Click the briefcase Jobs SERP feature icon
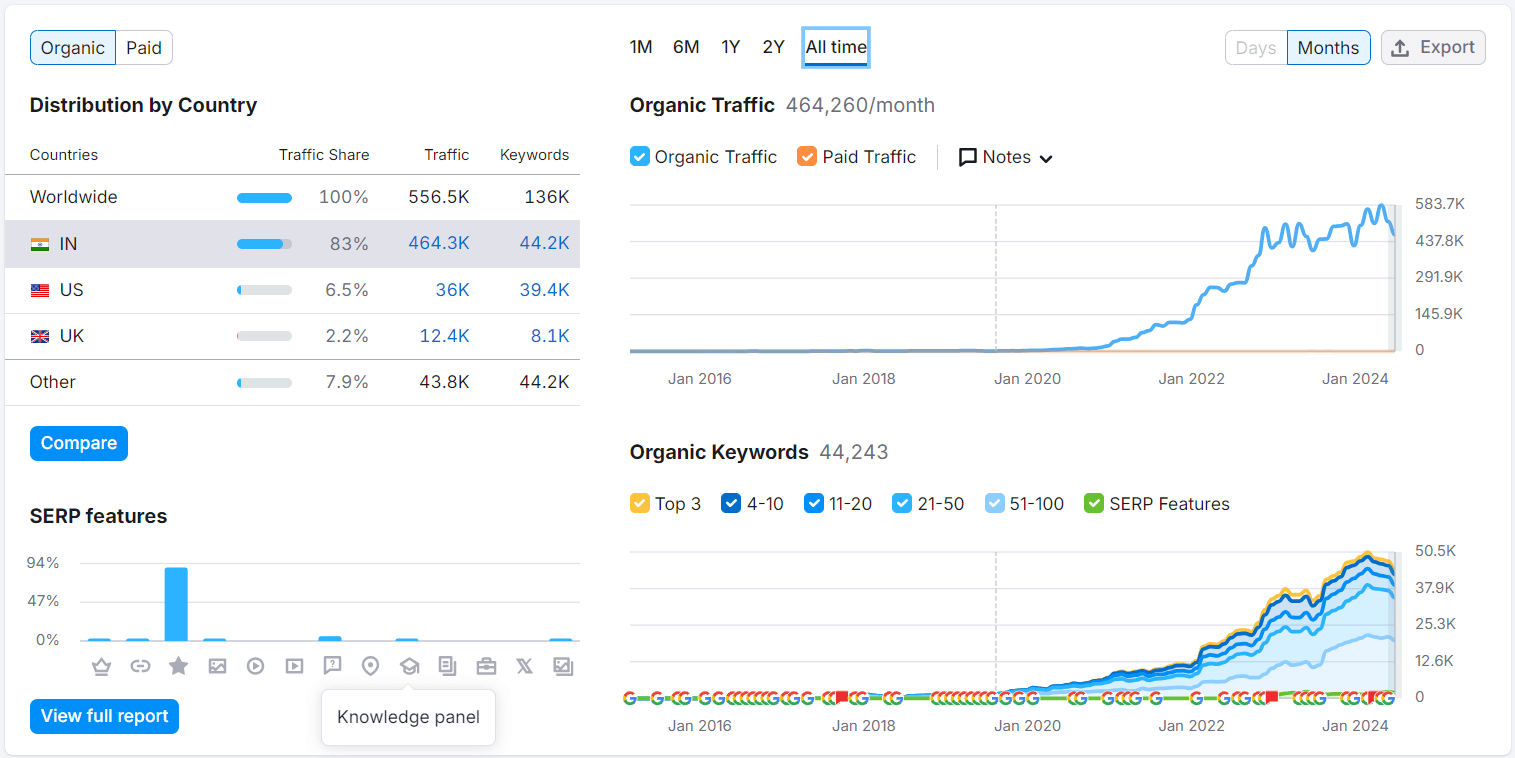 click(x=486, y=666)
